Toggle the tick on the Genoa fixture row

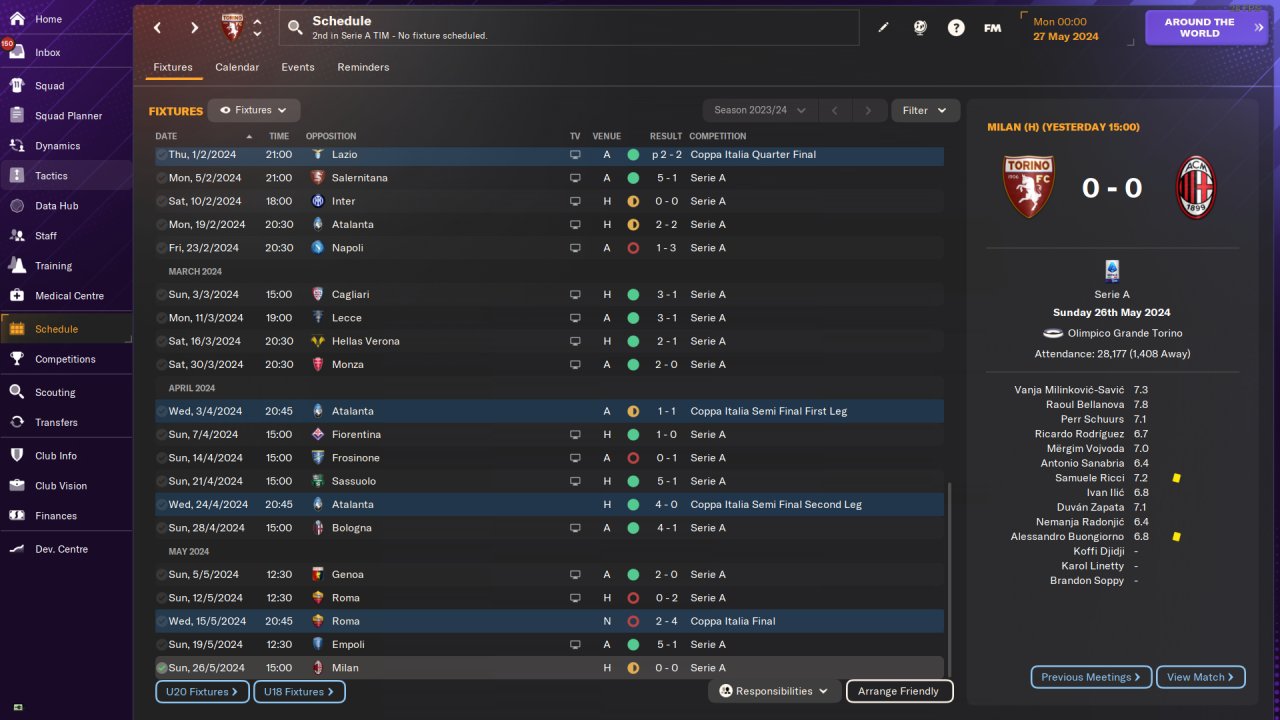point(161,575)
